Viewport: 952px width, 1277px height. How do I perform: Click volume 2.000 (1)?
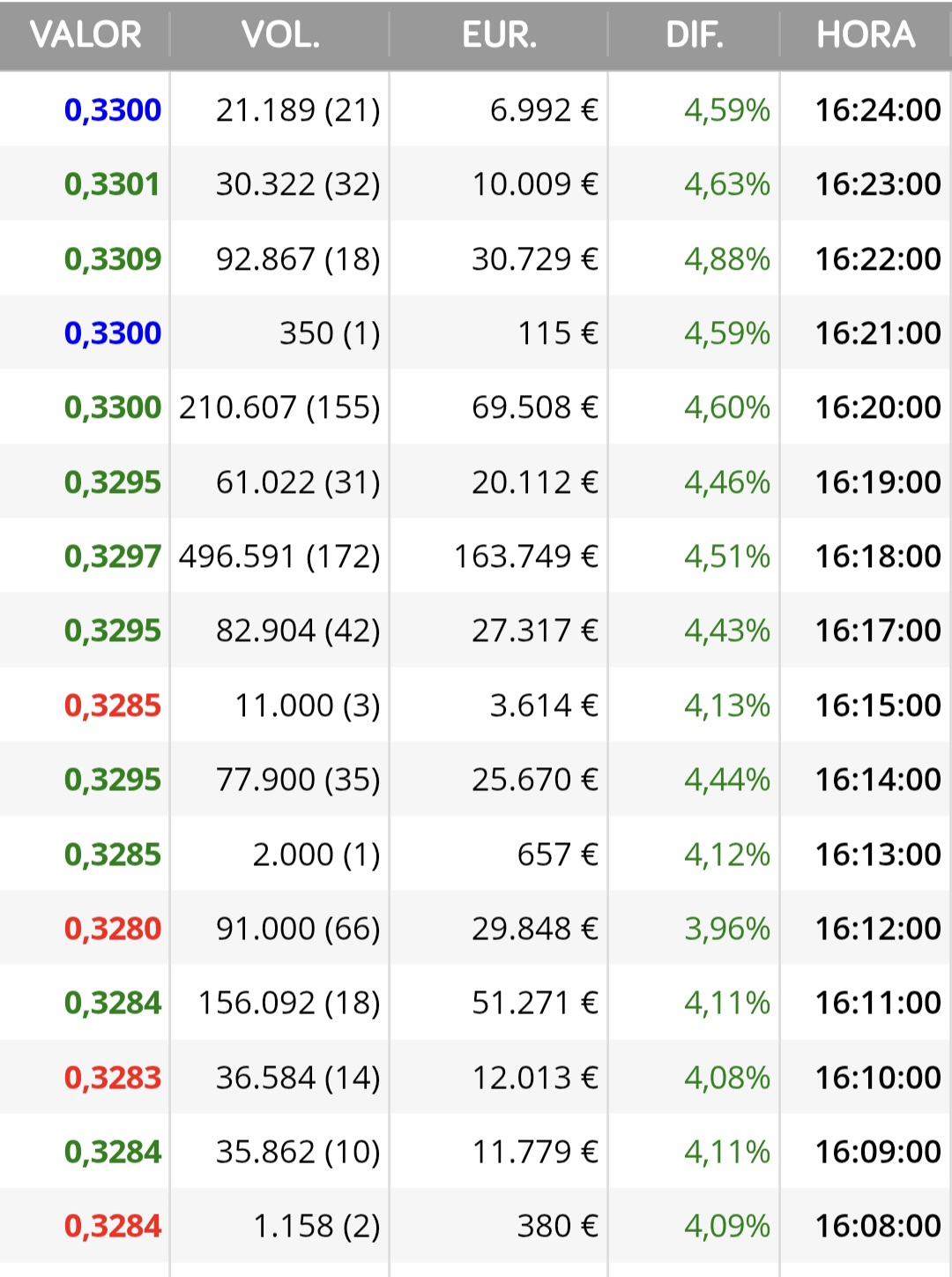[x=316, y=855]
